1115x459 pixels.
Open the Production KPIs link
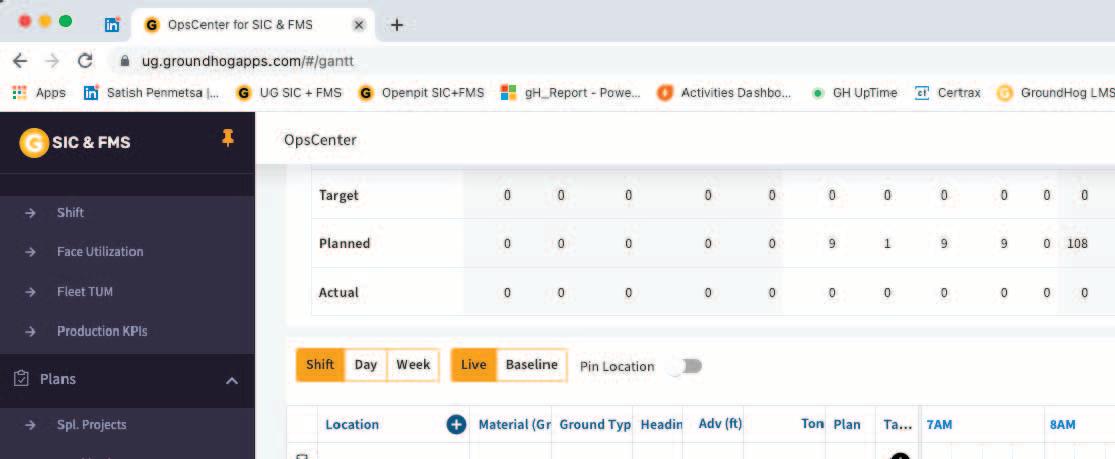pos(102,331)
